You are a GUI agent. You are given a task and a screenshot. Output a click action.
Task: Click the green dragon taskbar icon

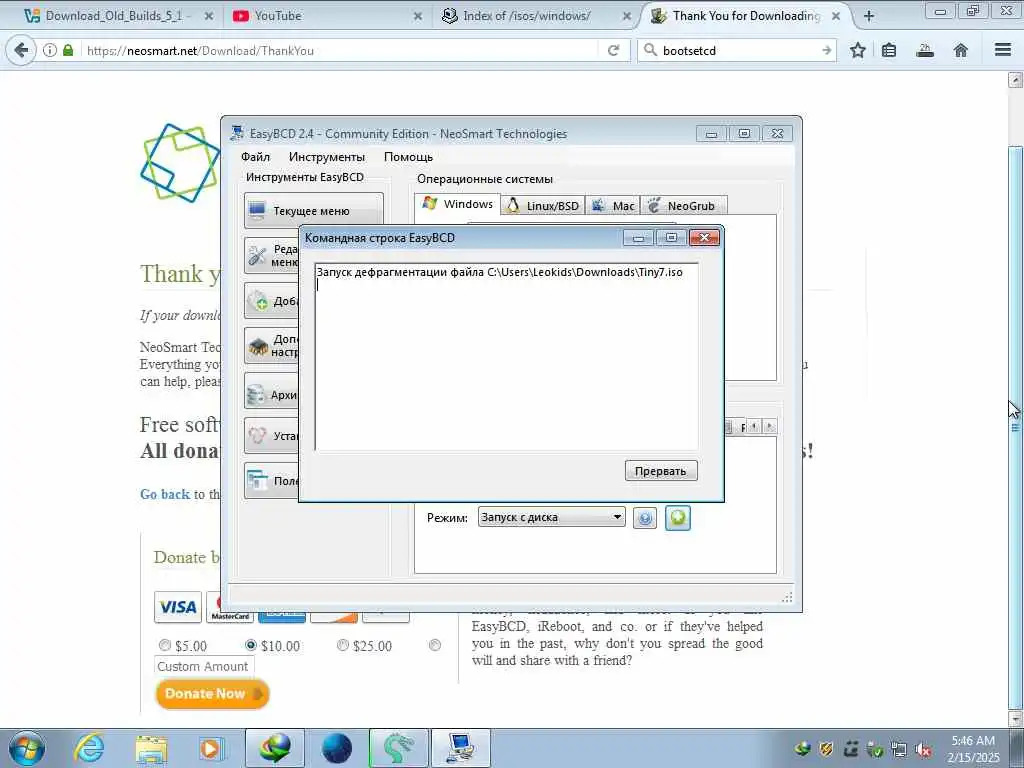(398, 748)
